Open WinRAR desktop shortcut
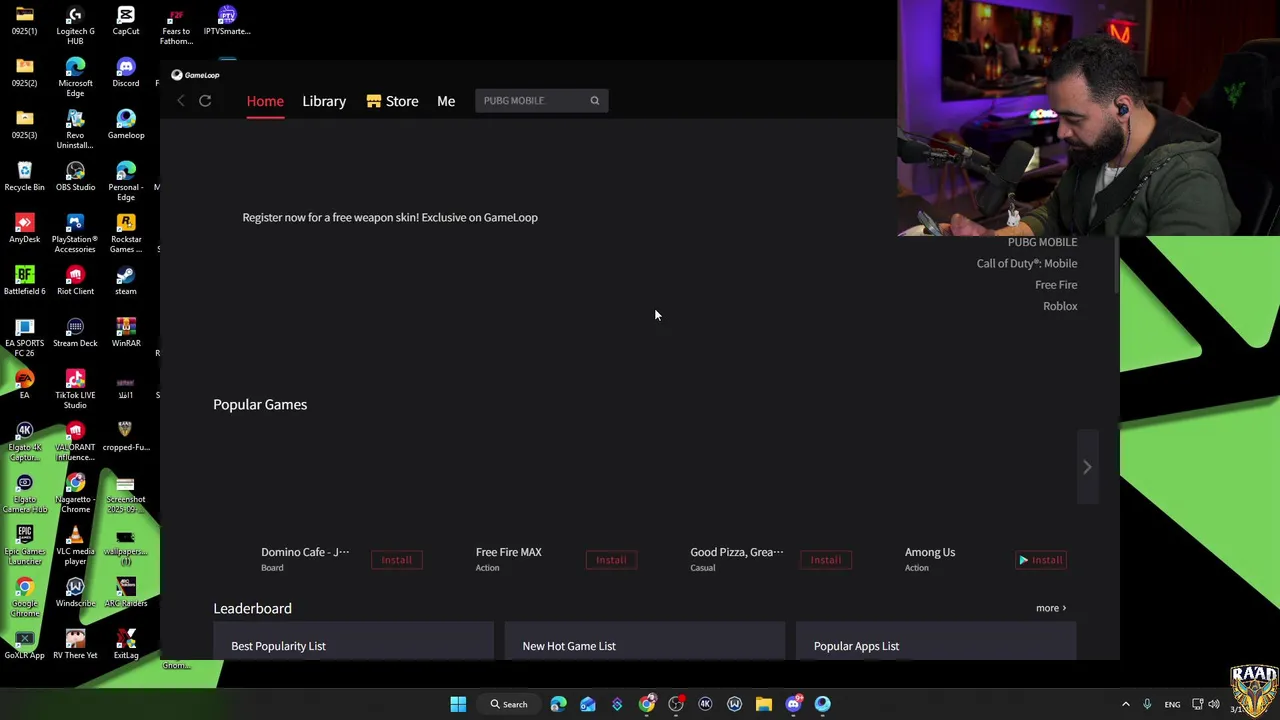1280x720 pixels. (x=126, y=333)
